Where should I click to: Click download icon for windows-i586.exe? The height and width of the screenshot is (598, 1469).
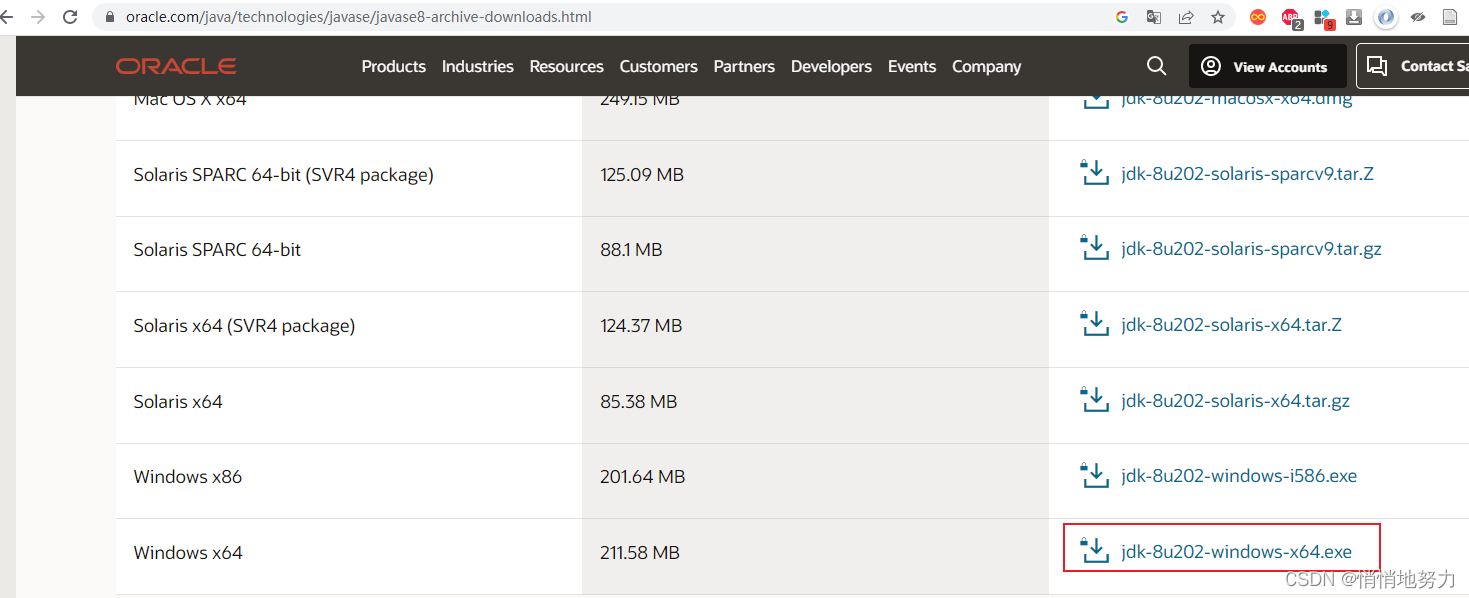click(x=1095, y=474)
